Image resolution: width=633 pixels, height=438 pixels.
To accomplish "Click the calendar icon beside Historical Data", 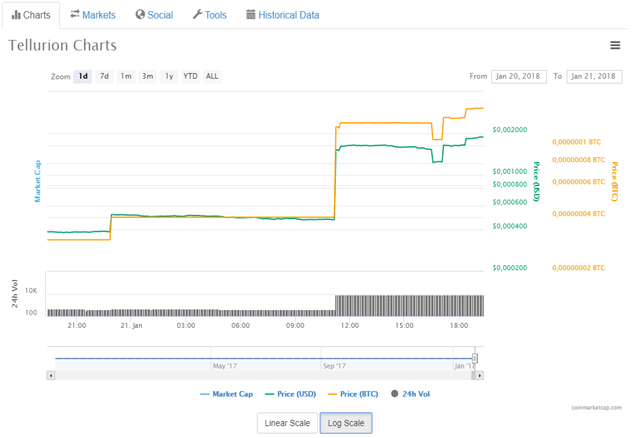I will click(251, 15).
